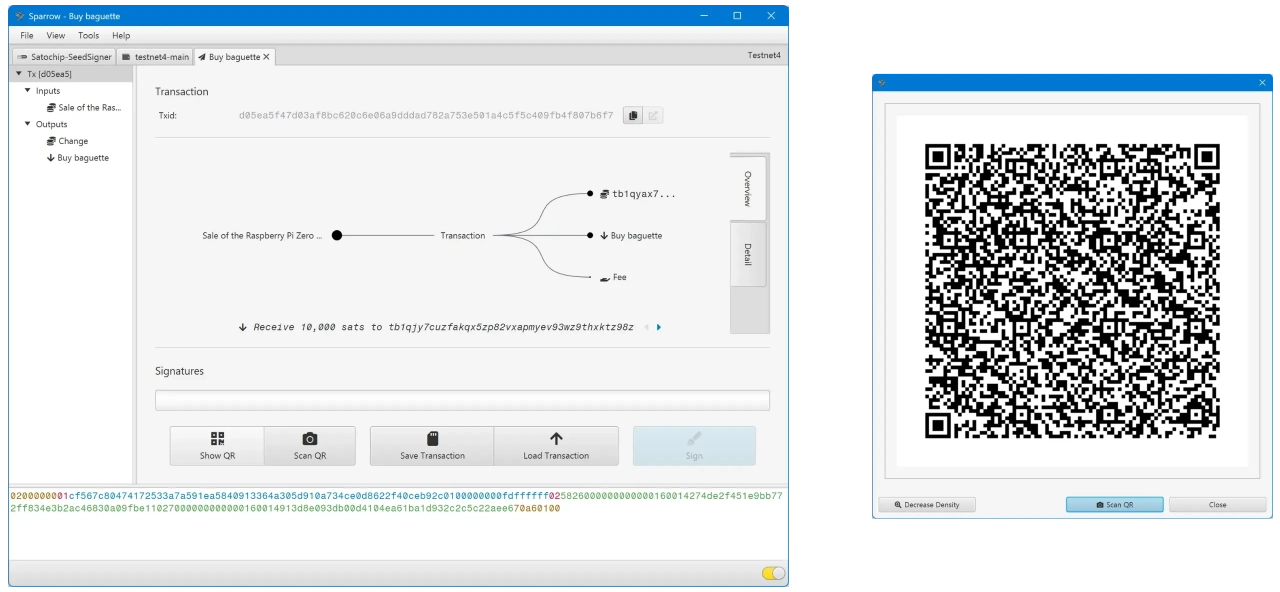Image resolution: width=1280 pixels, height=592 pixels.
Task: Click the down-arrow icon by Buy baguette in the diagram
Action: point(604,236)
